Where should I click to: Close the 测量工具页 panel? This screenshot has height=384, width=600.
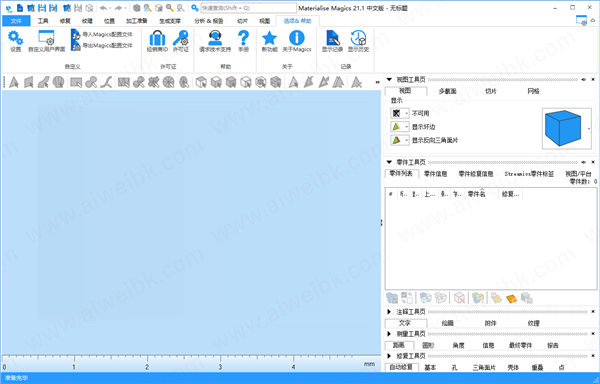[593, 334]
